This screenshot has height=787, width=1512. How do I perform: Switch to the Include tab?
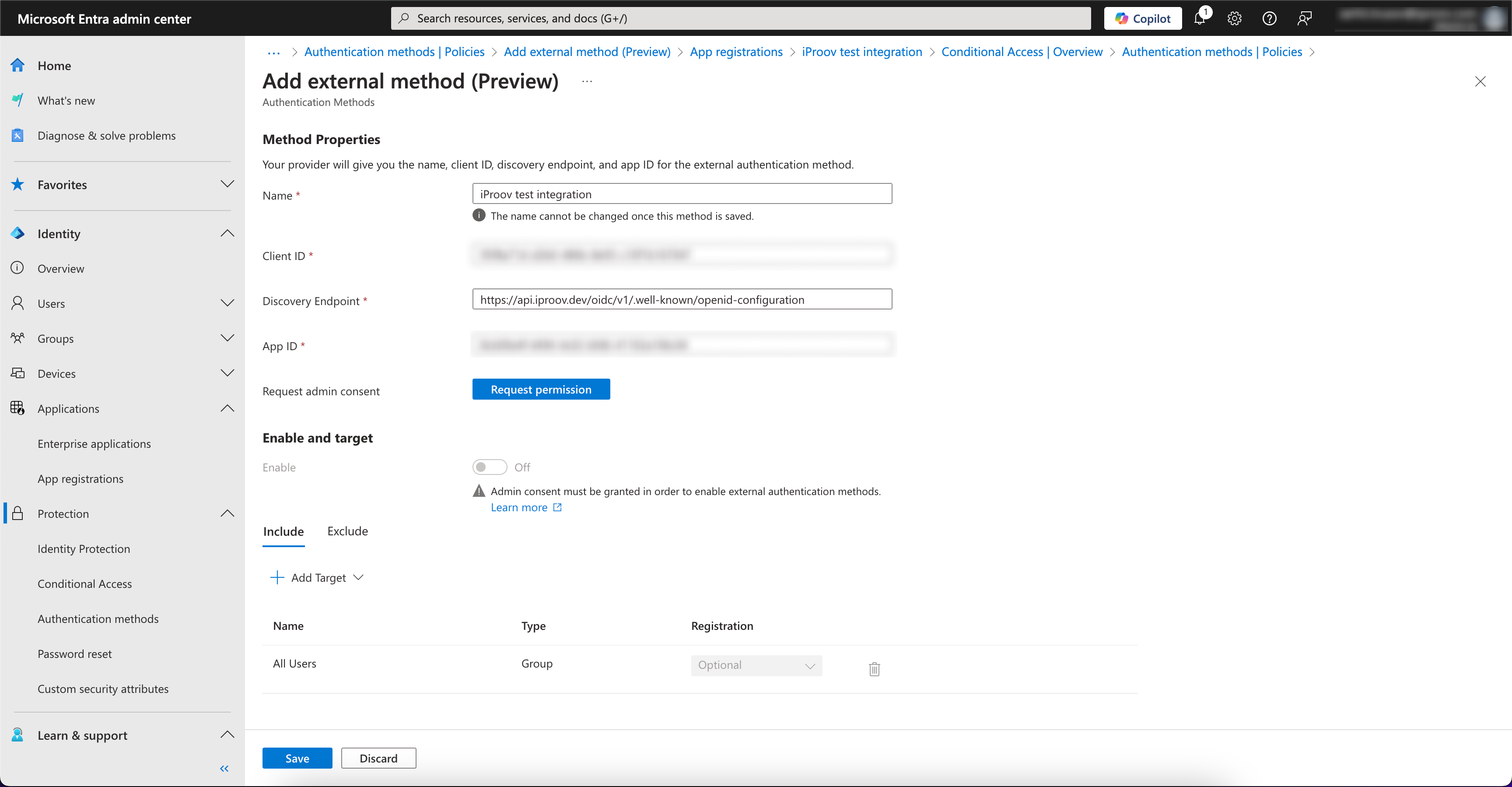pyautogui.click(x=283, y=531)
